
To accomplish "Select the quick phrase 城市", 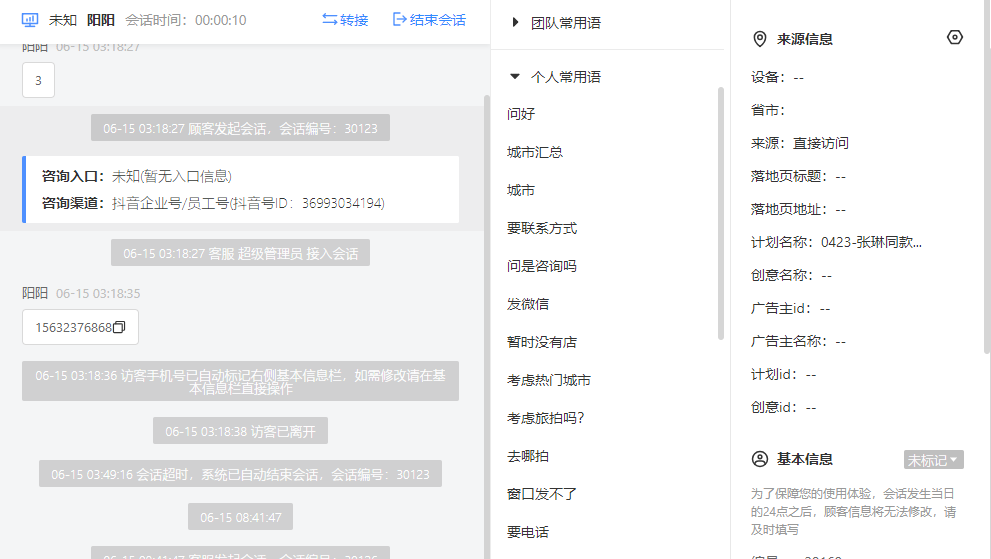I will (x=521, y=190).
